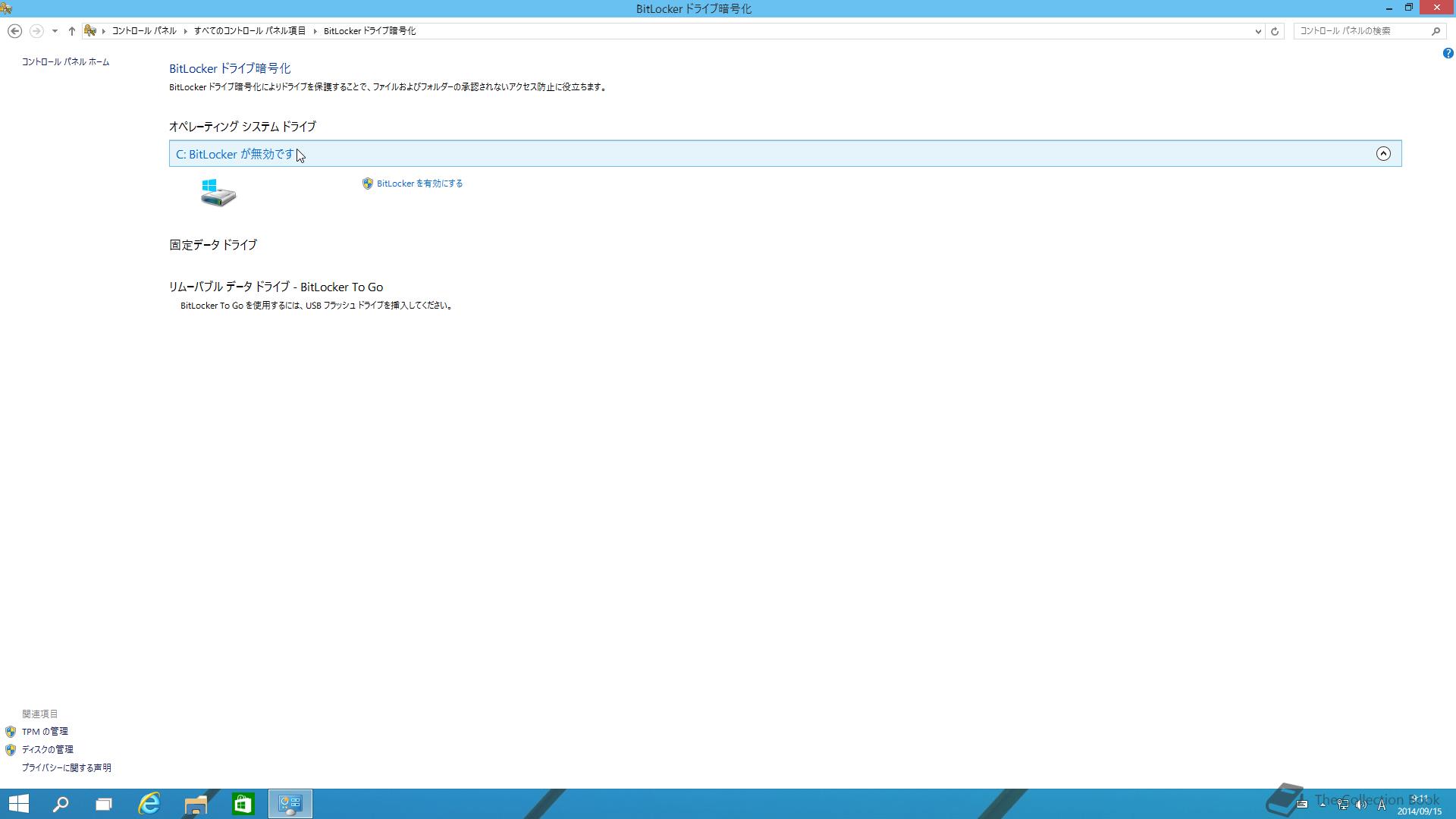
Task: Click the 固定データ ドライブ heading
Action: 213,245
